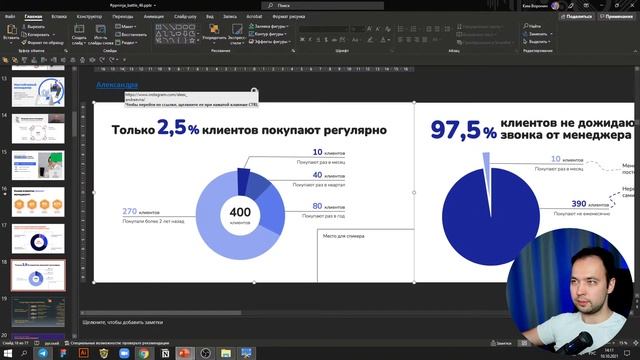The image size is (640, 360).
Task: Open OBS Studio from the taskbar
Action: 205,353
